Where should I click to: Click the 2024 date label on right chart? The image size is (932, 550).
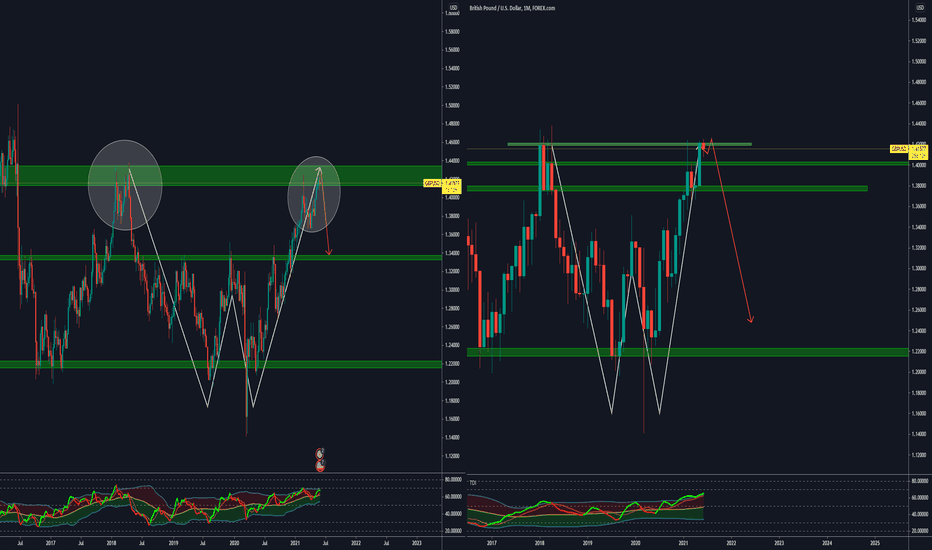[827, 543]
